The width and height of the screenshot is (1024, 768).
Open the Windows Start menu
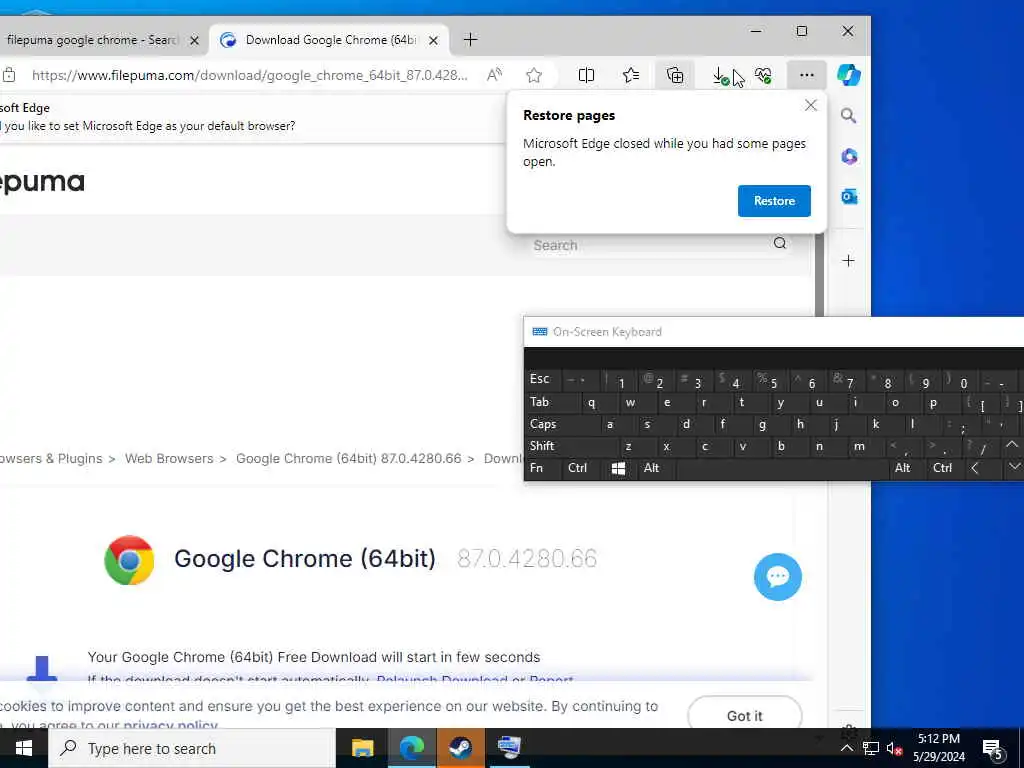(24, 748)
